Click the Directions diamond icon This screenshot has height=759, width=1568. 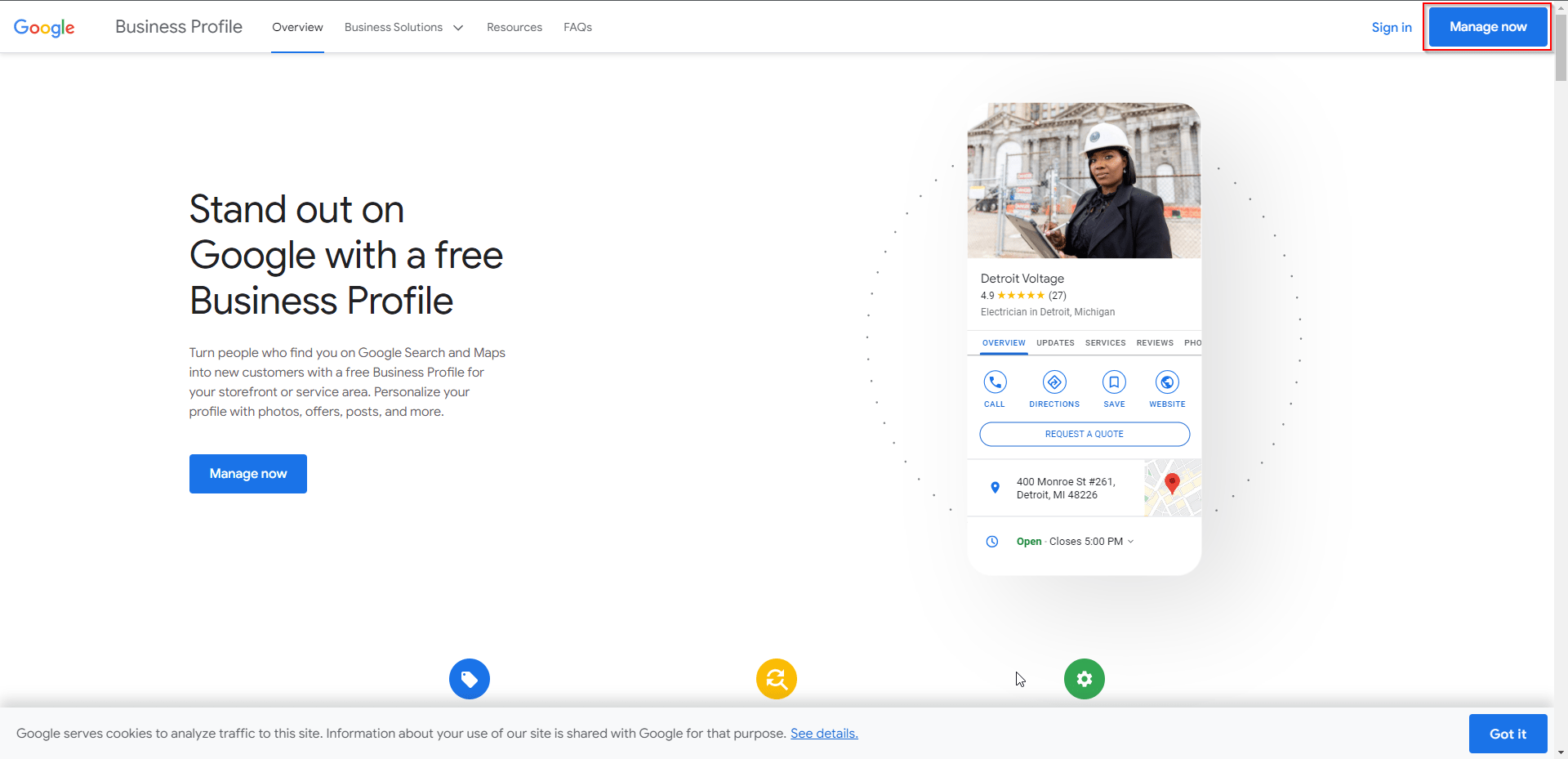(x=1054, y=382)
